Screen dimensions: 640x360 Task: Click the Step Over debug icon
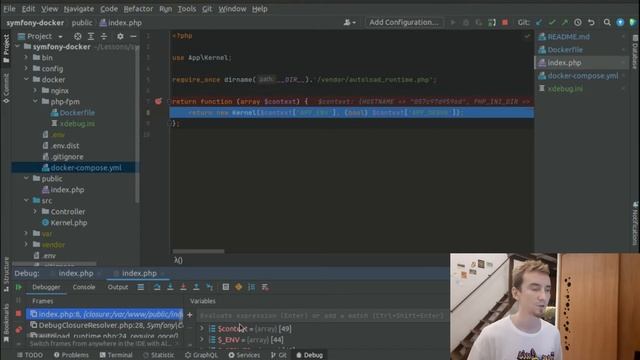tap(157, 287)
